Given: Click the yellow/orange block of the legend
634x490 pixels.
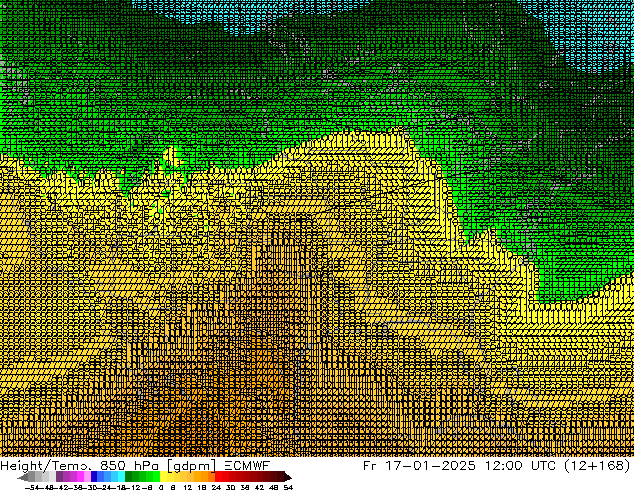Looking at the screenshot, I should tap(187, 477).
